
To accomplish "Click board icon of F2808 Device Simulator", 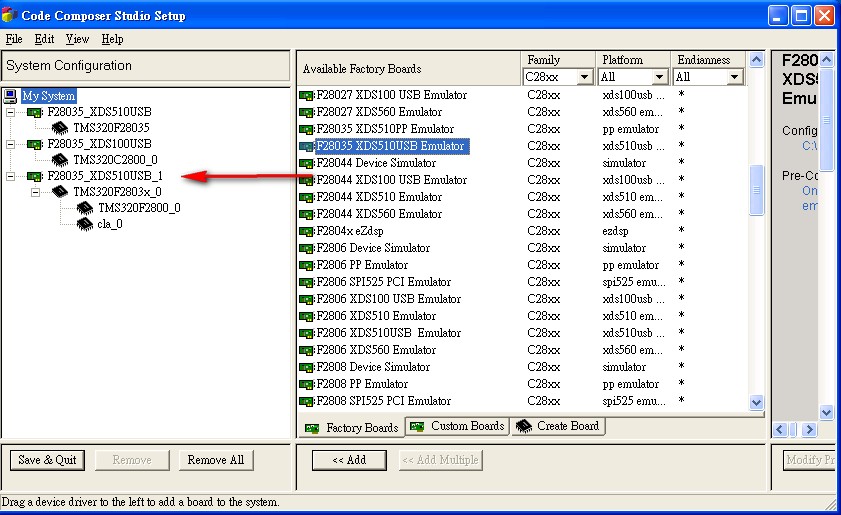I will point(306,367).
